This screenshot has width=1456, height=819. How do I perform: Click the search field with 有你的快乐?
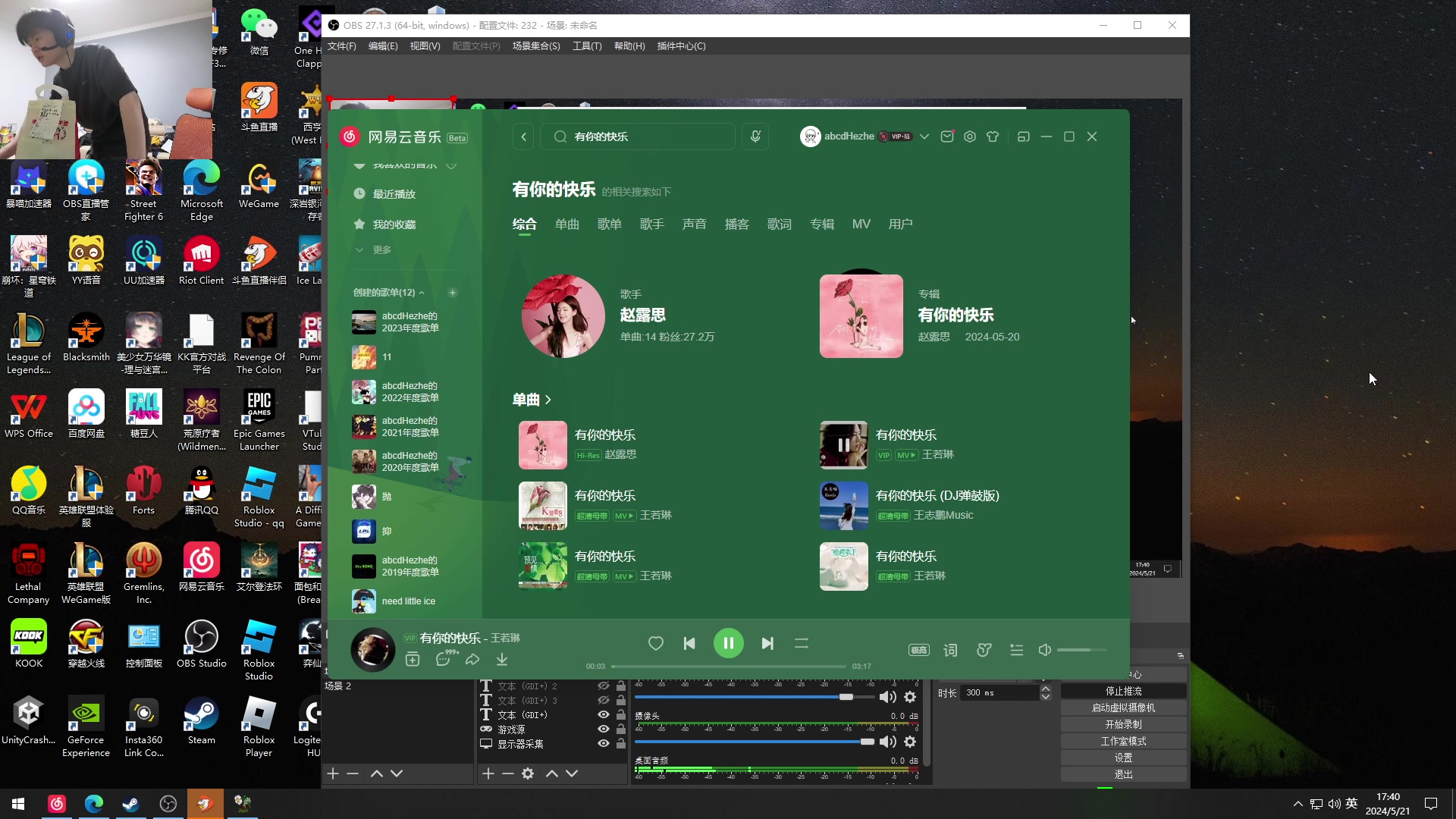tap(638, 136)
